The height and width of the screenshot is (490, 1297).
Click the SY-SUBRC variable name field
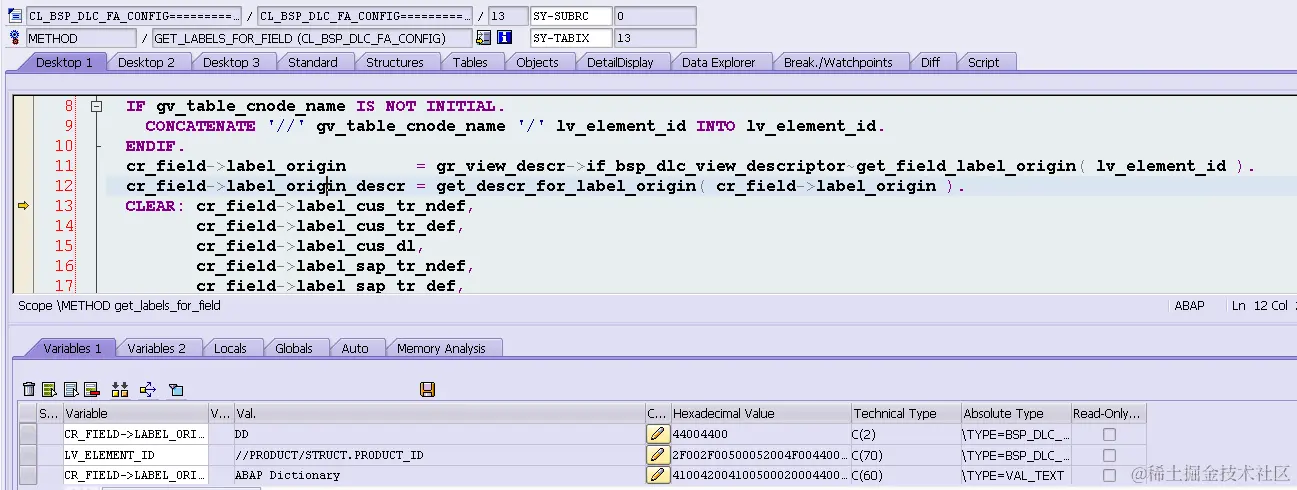pyautogui.click(x=570, y=16)
